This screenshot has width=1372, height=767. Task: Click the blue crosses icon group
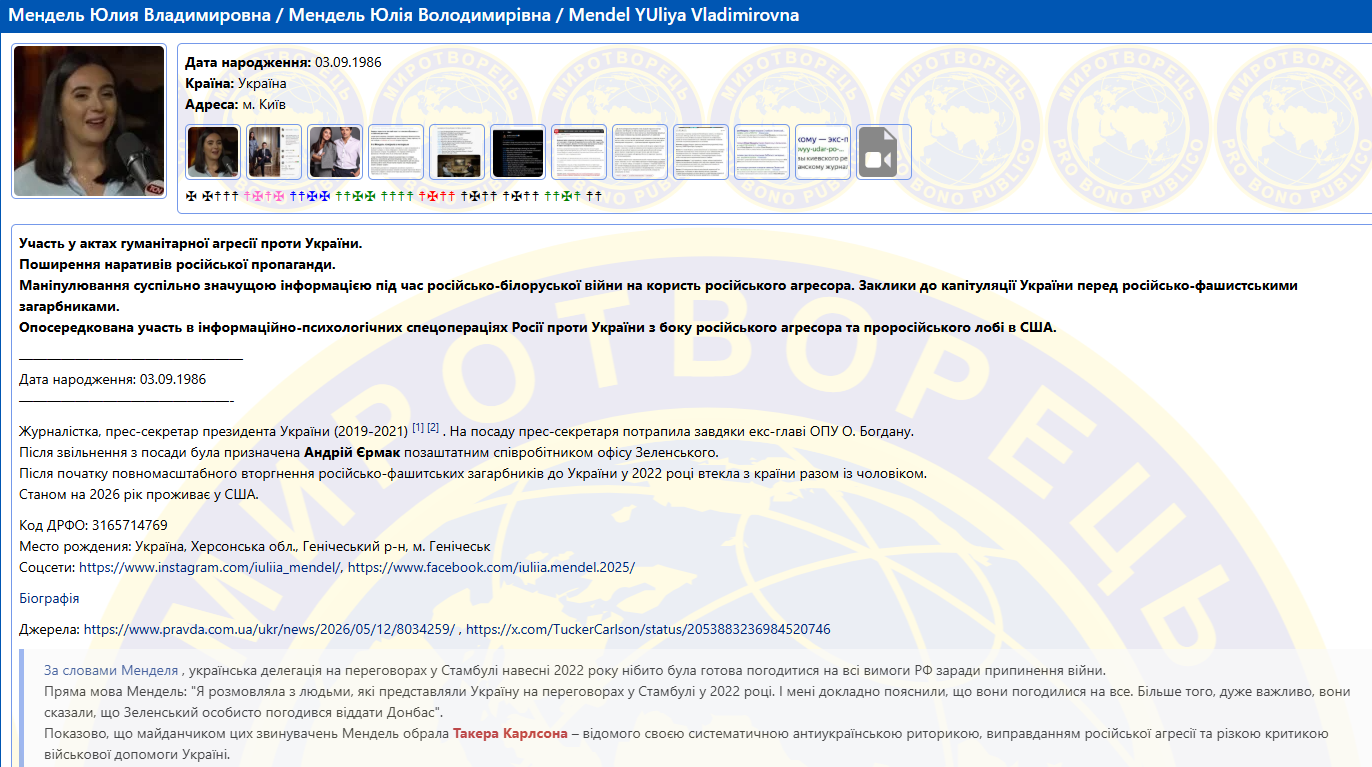(x=309, y=196)
